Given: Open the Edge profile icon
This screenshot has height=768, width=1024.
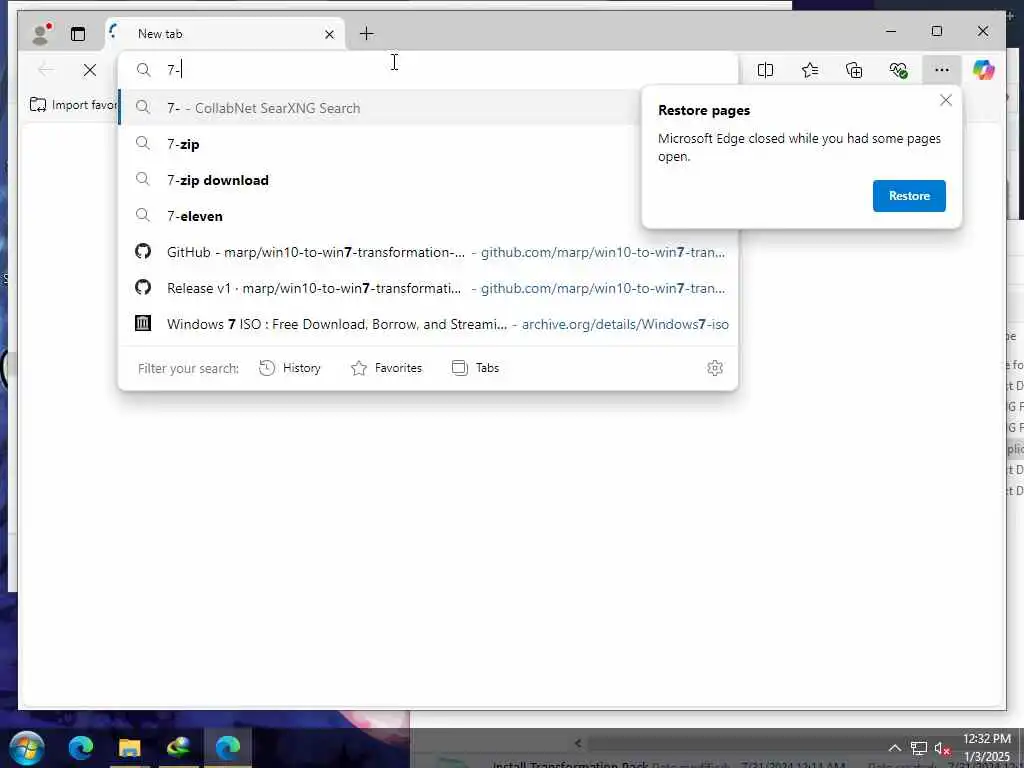Looking at the screenshot, I should pyautogui.click(x=42, y=33).
